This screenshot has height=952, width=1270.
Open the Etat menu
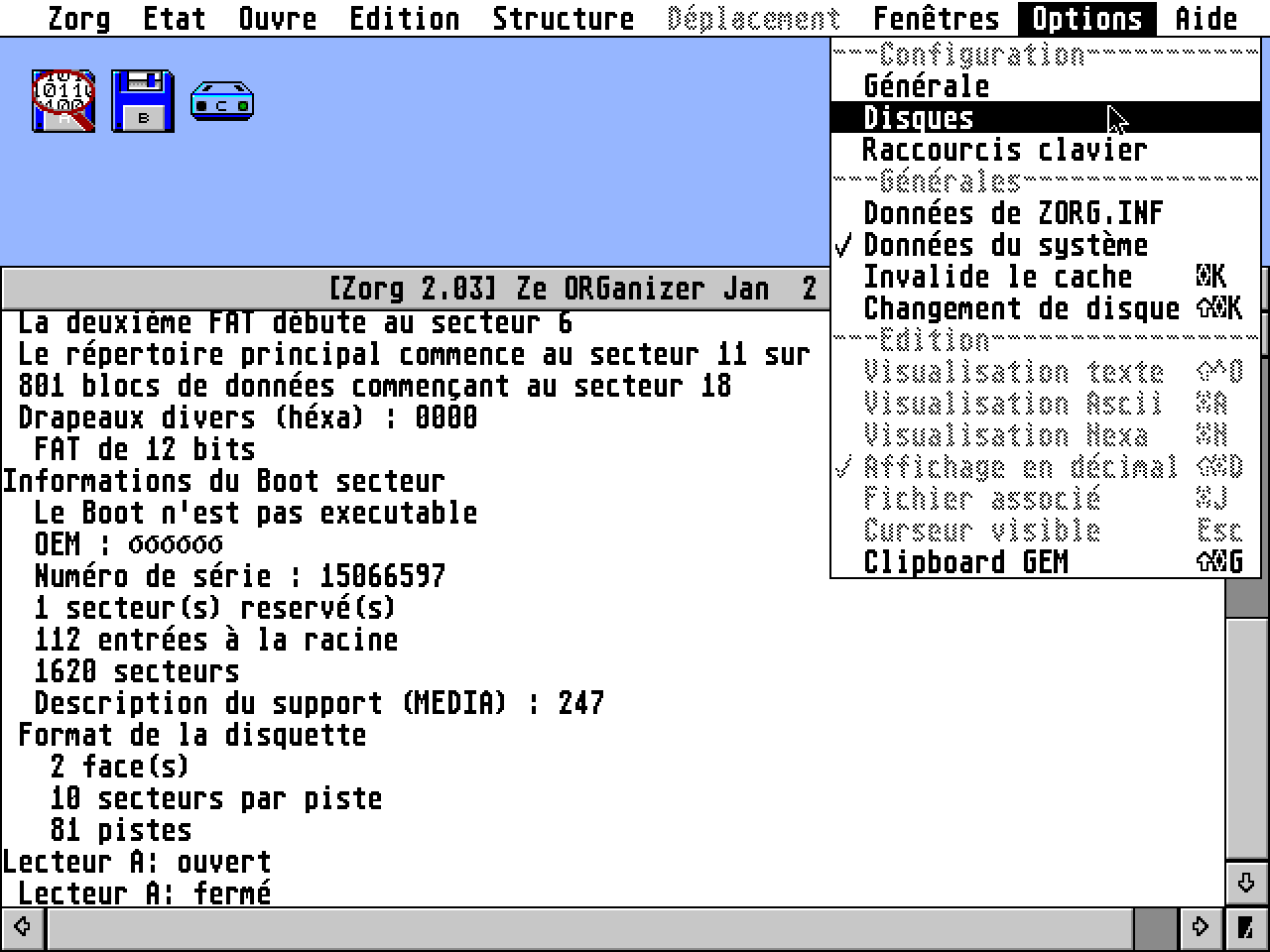point(175,17)
